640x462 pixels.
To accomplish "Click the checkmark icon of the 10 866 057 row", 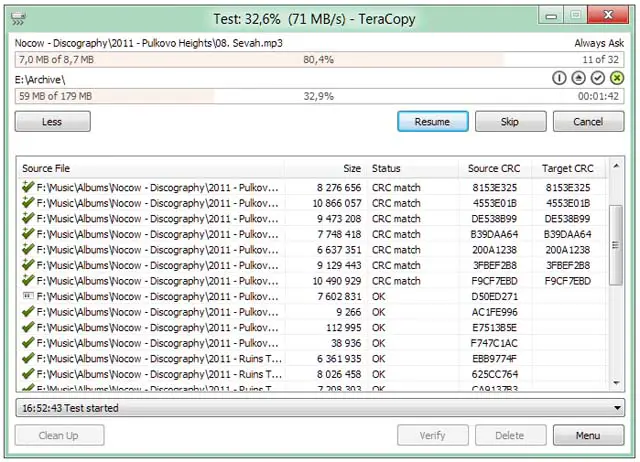I will pyautogui.click(x=28, y=202).
